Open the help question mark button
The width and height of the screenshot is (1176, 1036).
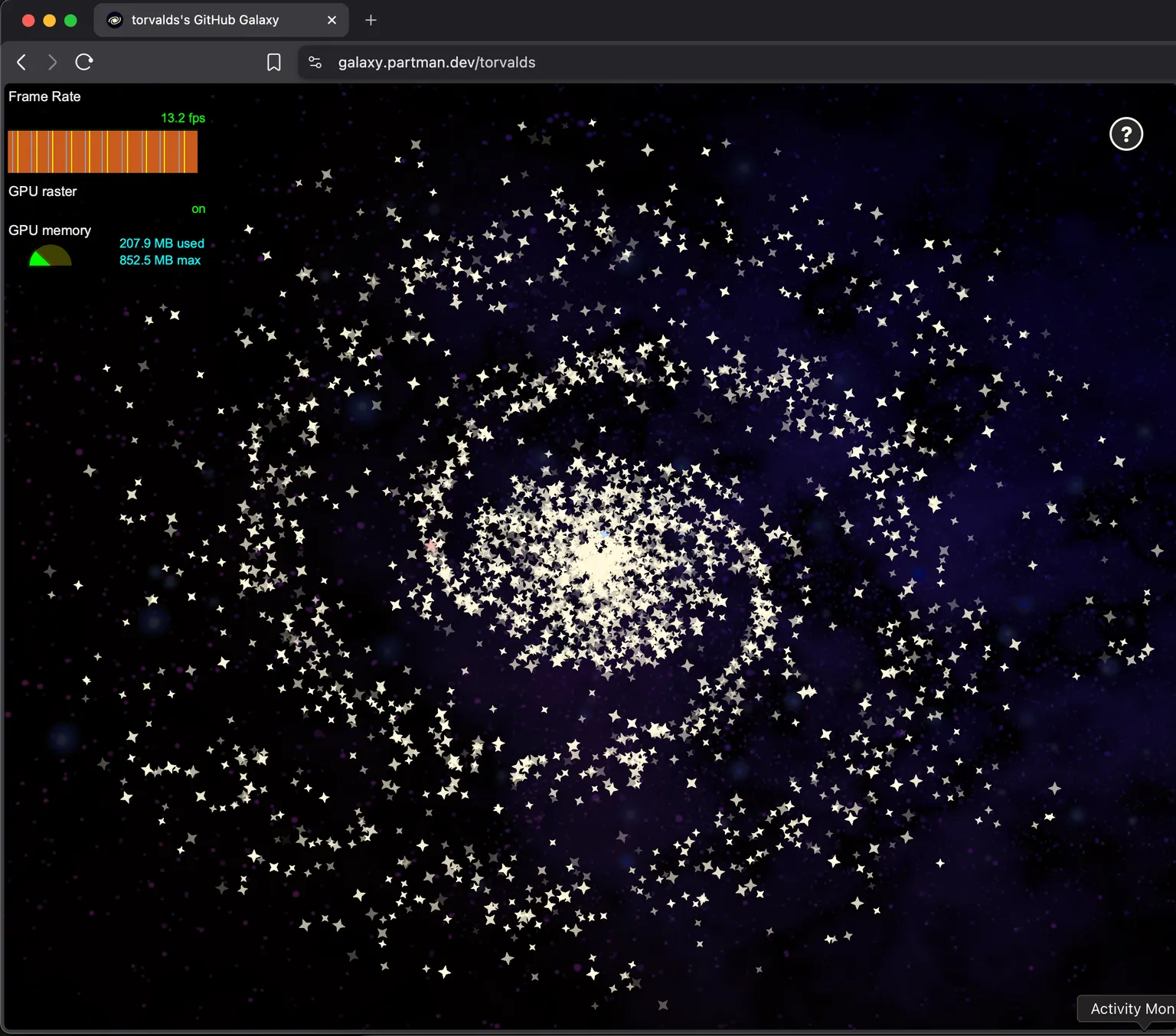(1126, 134)
